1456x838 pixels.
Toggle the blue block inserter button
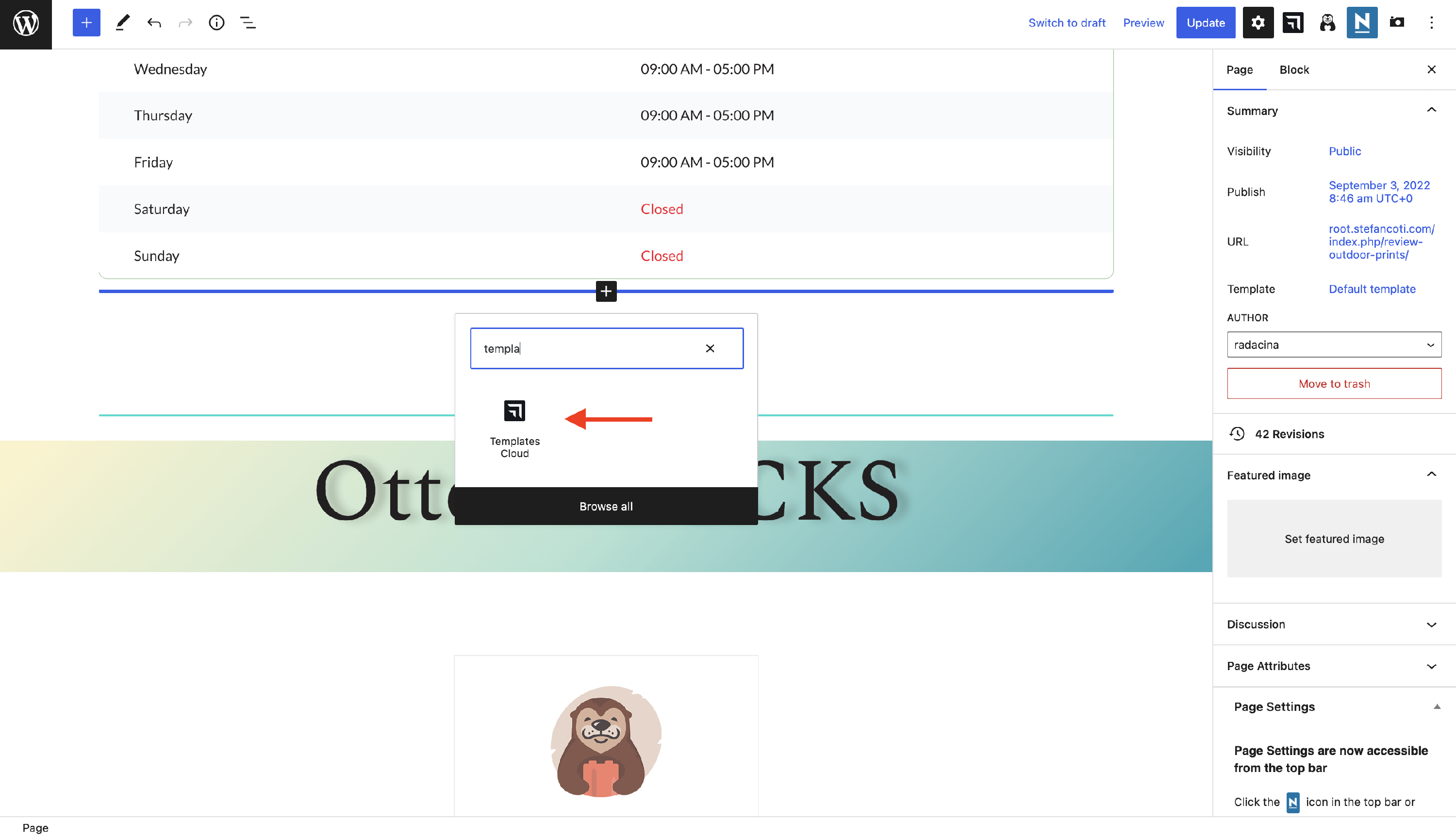click(x=86, y=23)
